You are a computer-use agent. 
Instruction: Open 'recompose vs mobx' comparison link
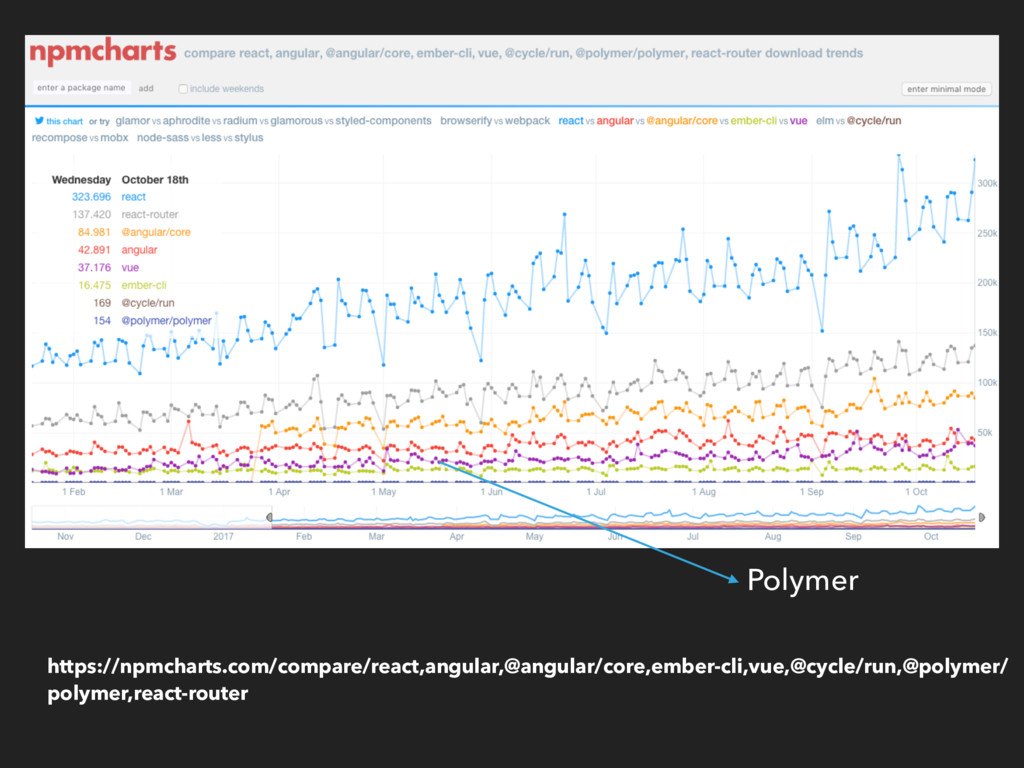click(x=80, y=138)
